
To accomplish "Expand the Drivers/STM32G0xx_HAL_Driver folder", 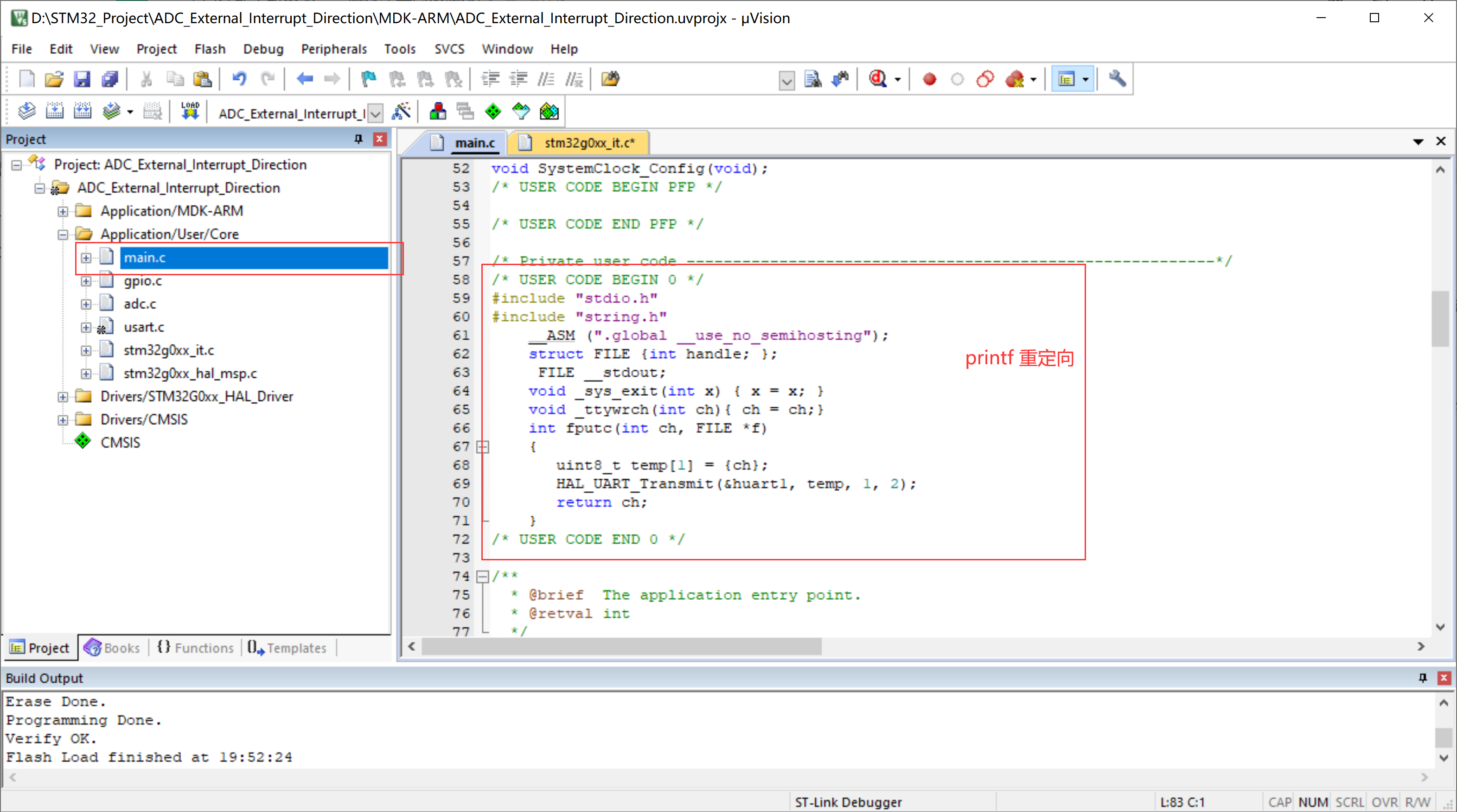I will click(x=63, y=397).
